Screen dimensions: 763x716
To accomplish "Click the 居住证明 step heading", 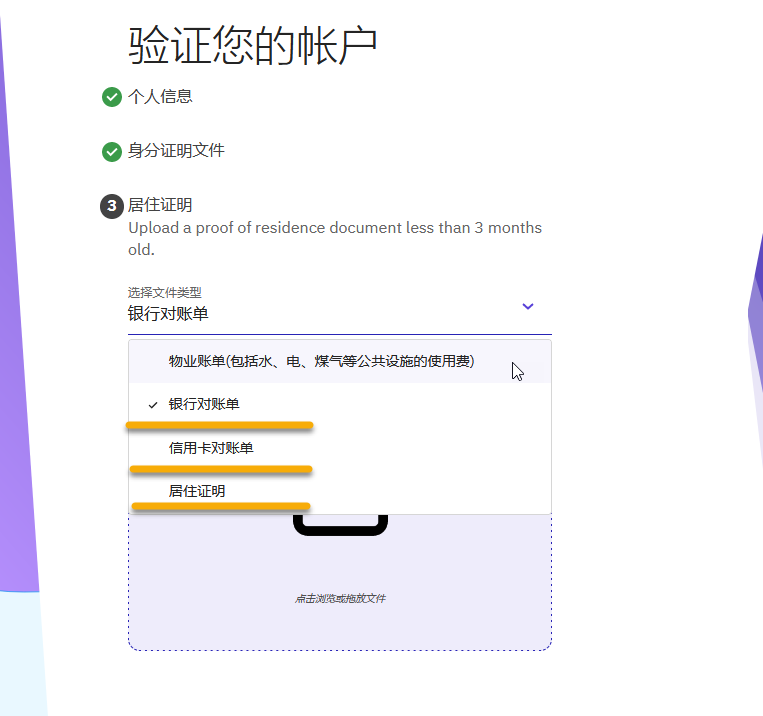I will click(x=160, y=205).
